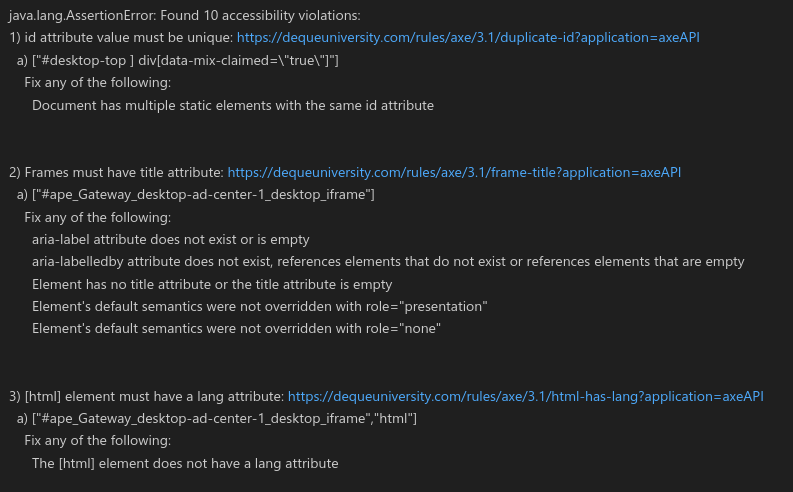Click 'Fix any of the following' under violation 3
This screenshot has width=793, height=492.
pos(98,441)
